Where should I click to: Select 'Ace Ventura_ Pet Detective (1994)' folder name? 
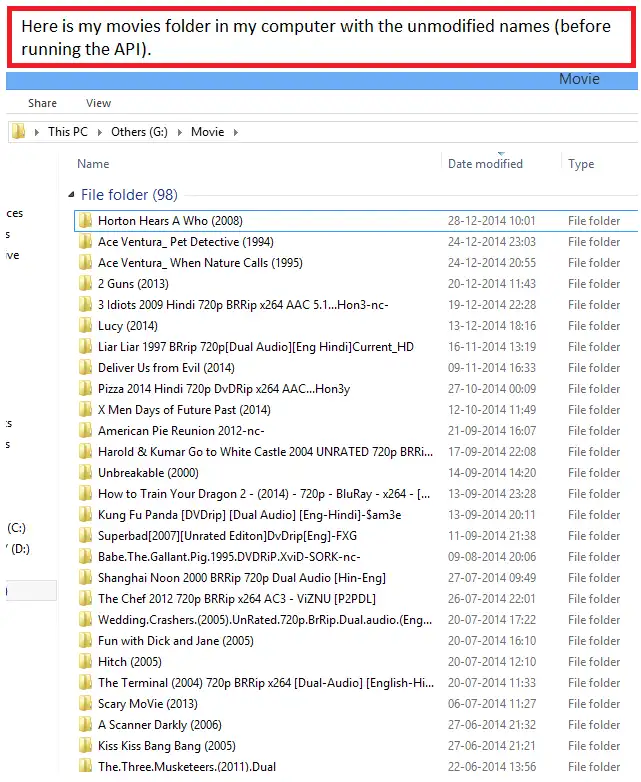point(186,241)
